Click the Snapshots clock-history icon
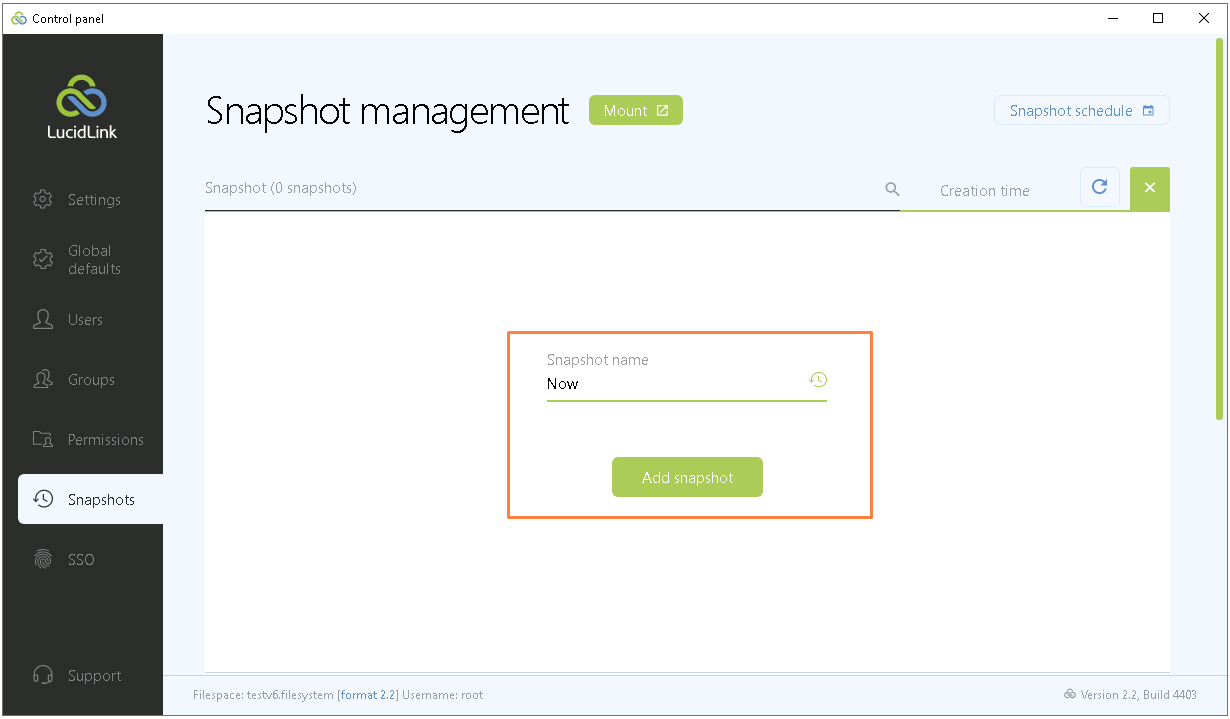 43,499
